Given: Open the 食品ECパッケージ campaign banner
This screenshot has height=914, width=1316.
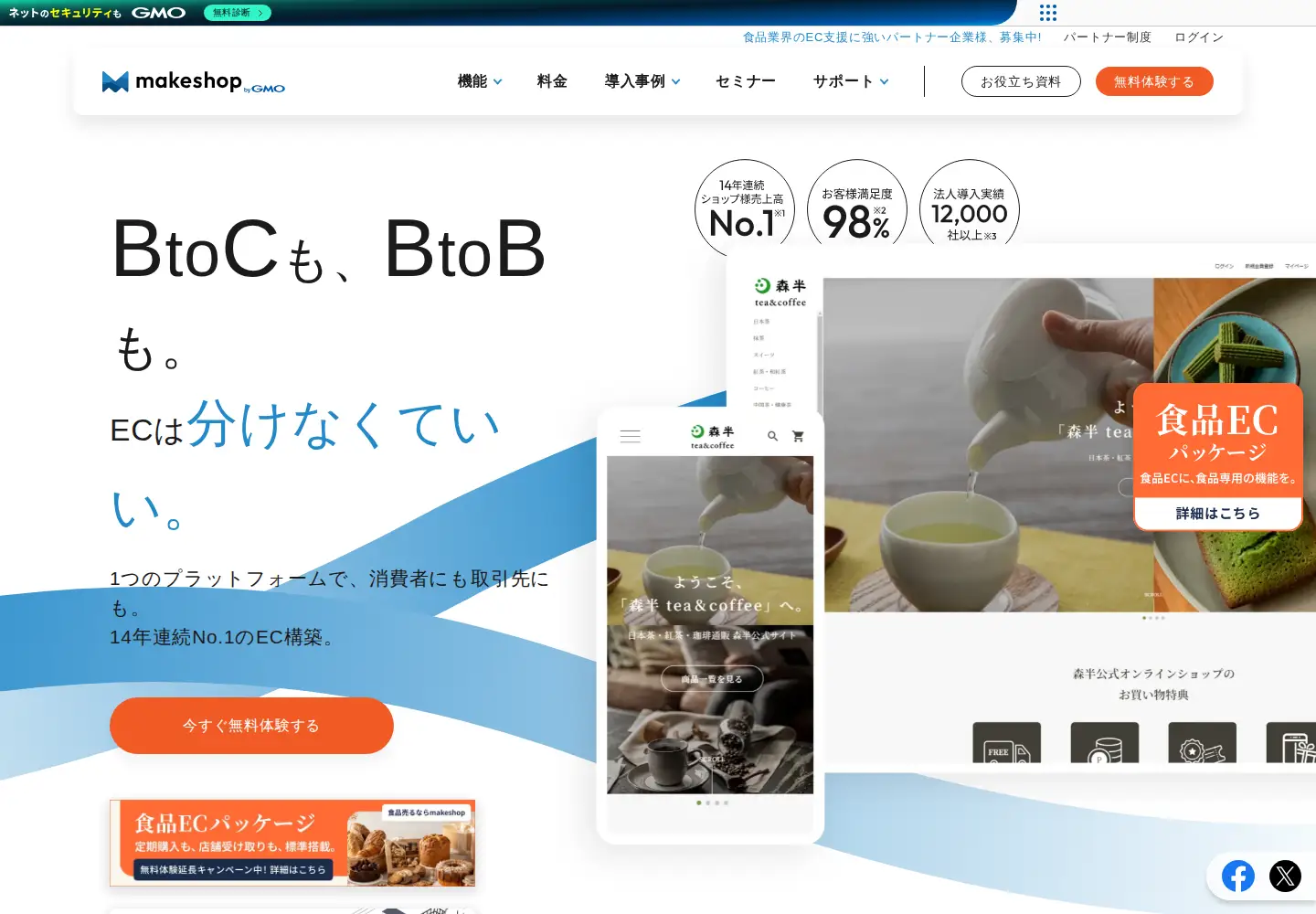Looking at the screenshot, I should coord(292,843).
